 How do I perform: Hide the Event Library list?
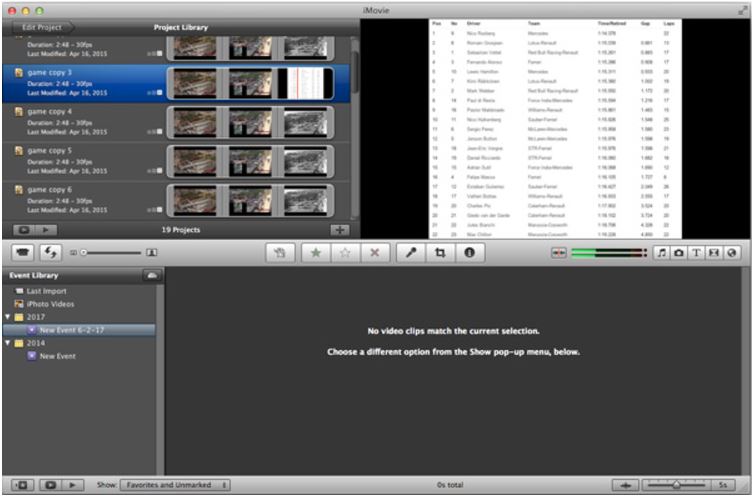tap(22, 485)
